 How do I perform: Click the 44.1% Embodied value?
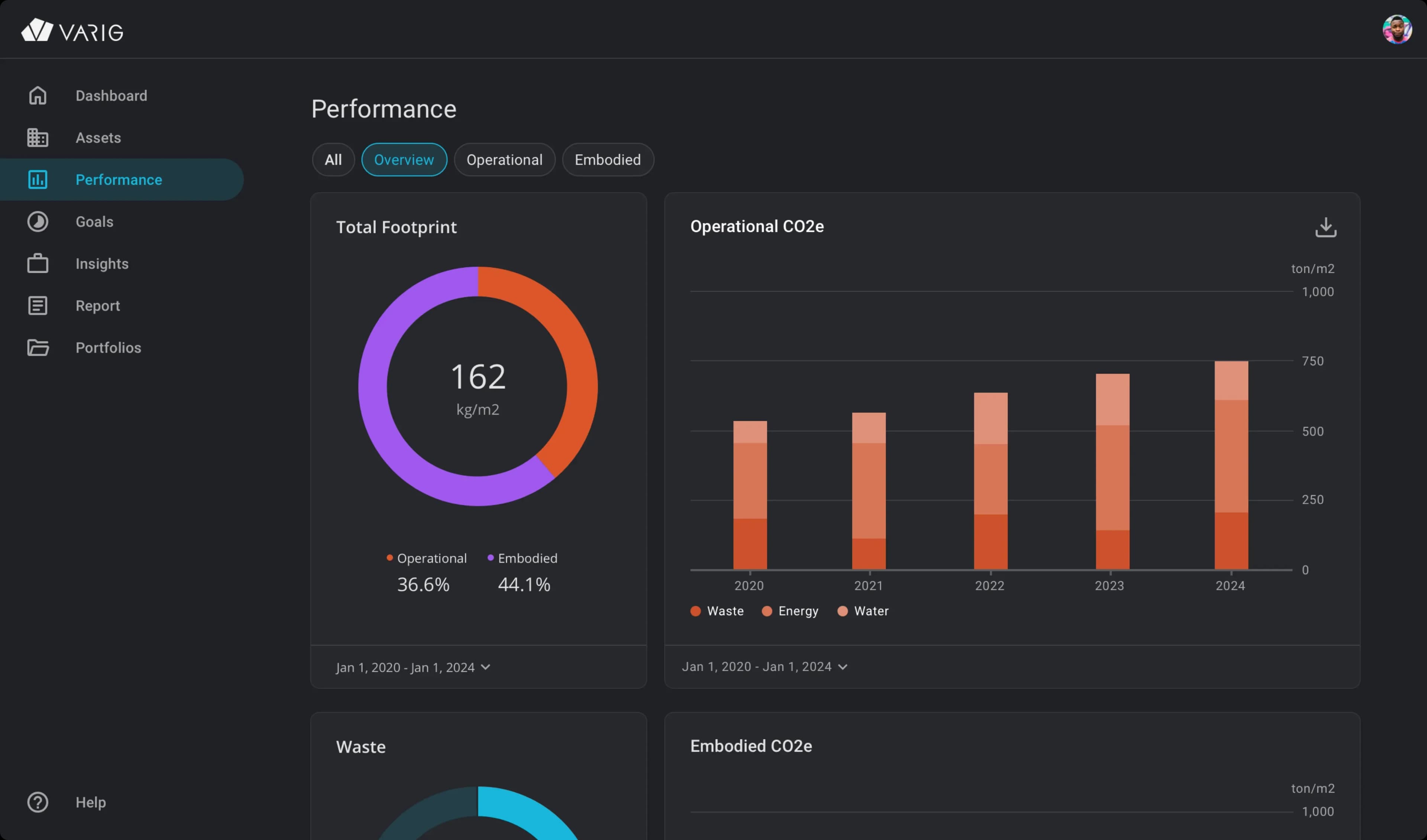pos(524,584)
